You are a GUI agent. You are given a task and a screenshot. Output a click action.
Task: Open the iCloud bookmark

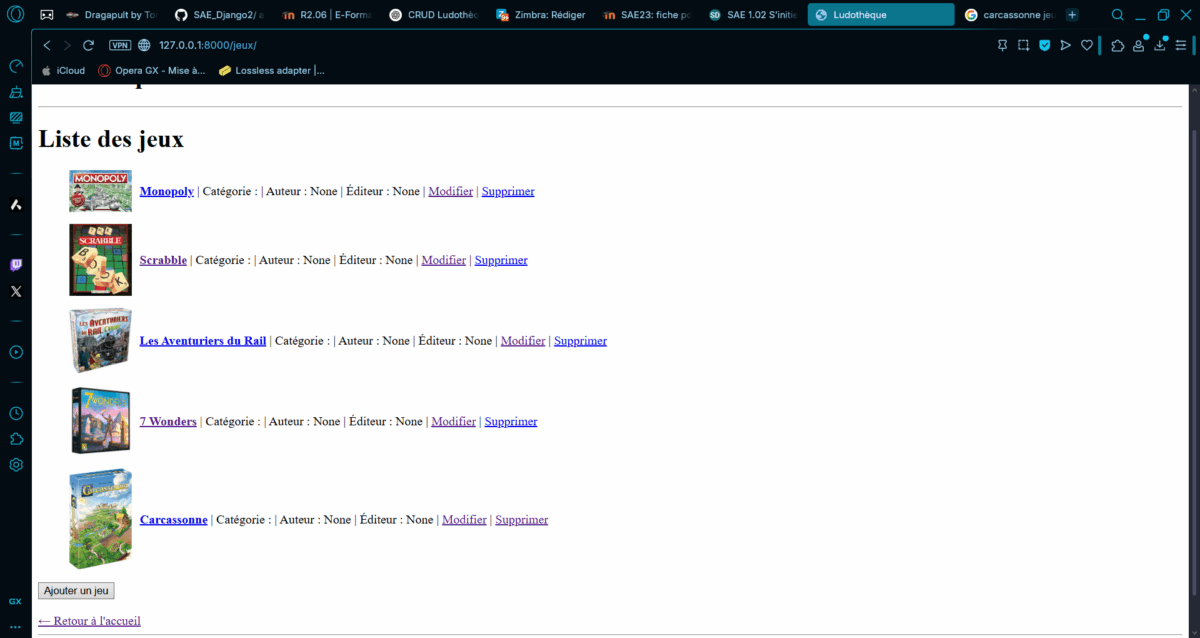tap(63, 70)
